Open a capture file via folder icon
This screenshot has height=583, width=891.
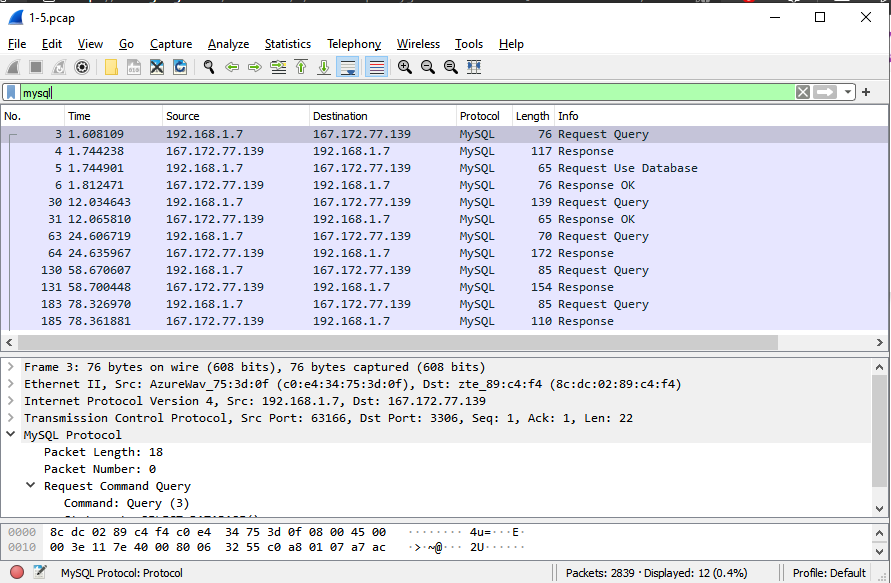click(x=111, y=67)
